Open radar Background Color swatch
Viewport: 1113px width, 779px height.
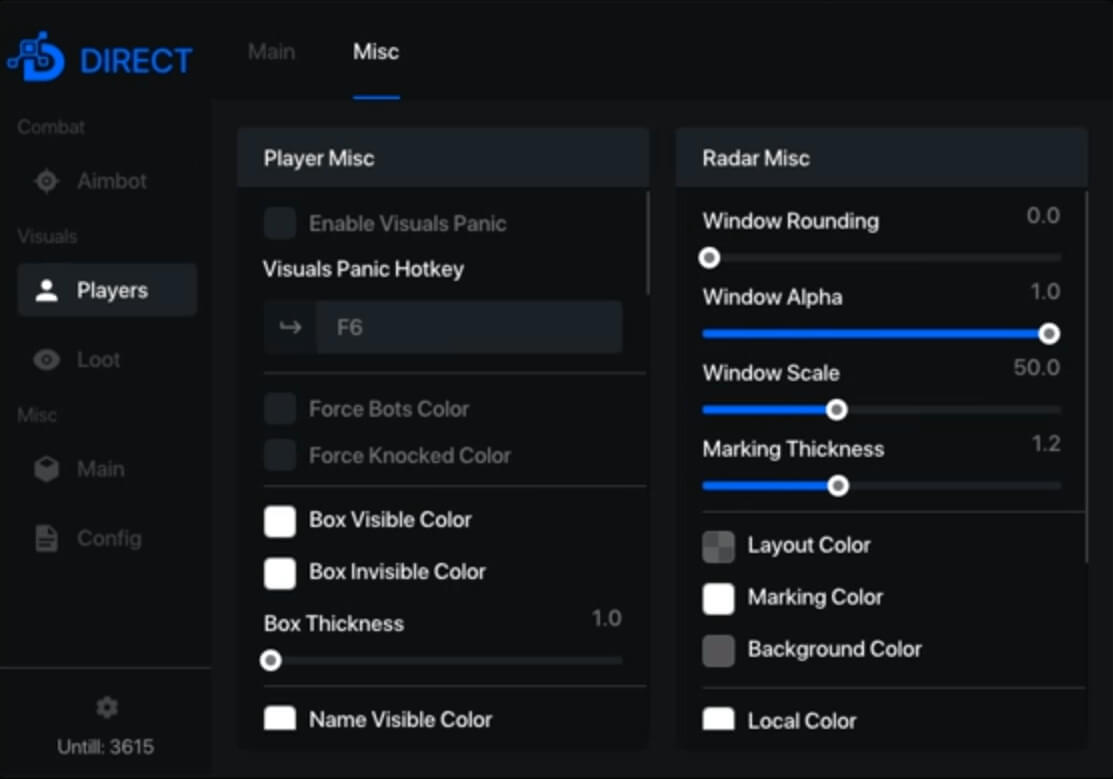[x=718, y=650]
